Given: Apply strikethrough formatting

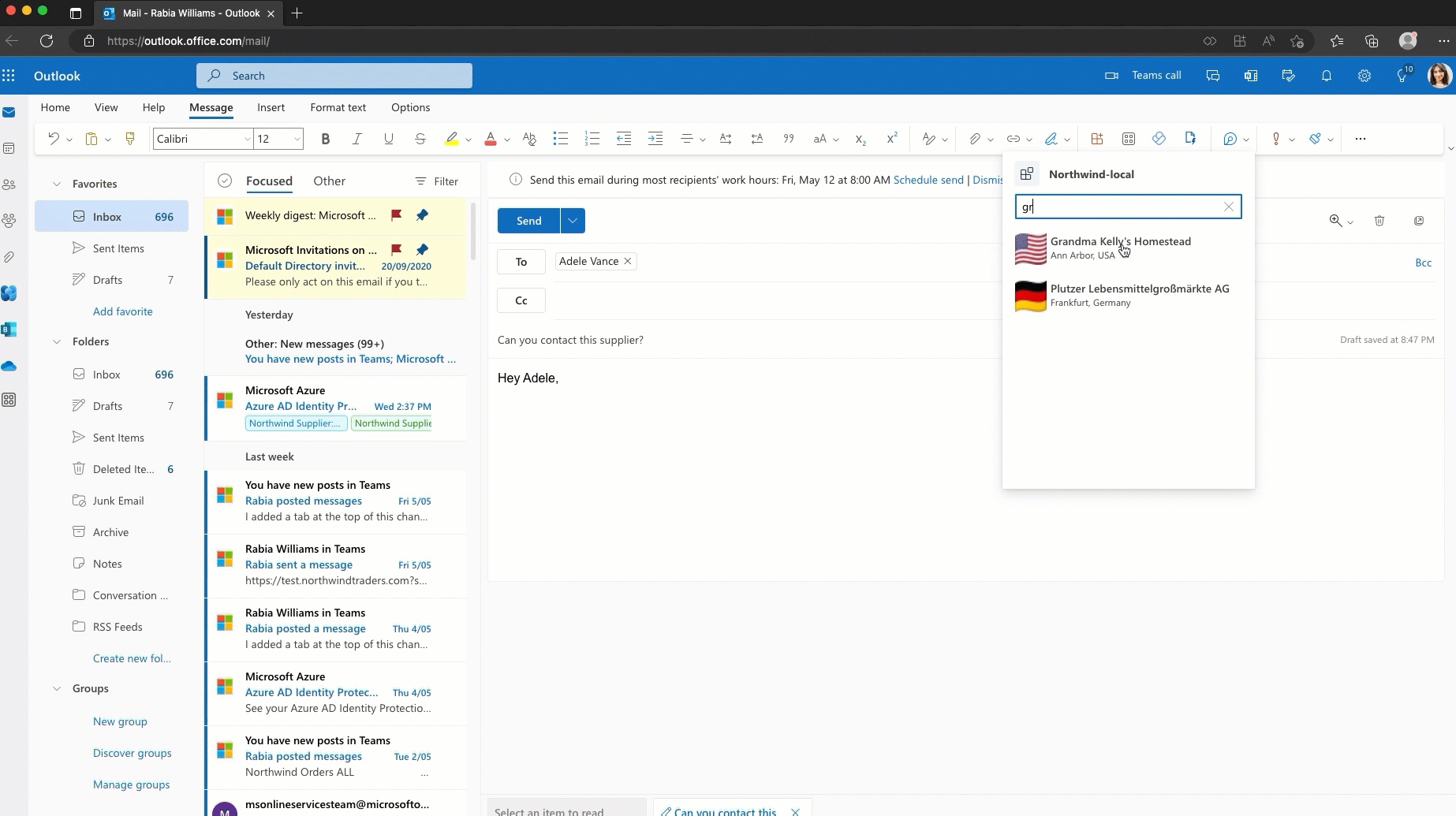Looking at the screenshot, I should 420,139.
